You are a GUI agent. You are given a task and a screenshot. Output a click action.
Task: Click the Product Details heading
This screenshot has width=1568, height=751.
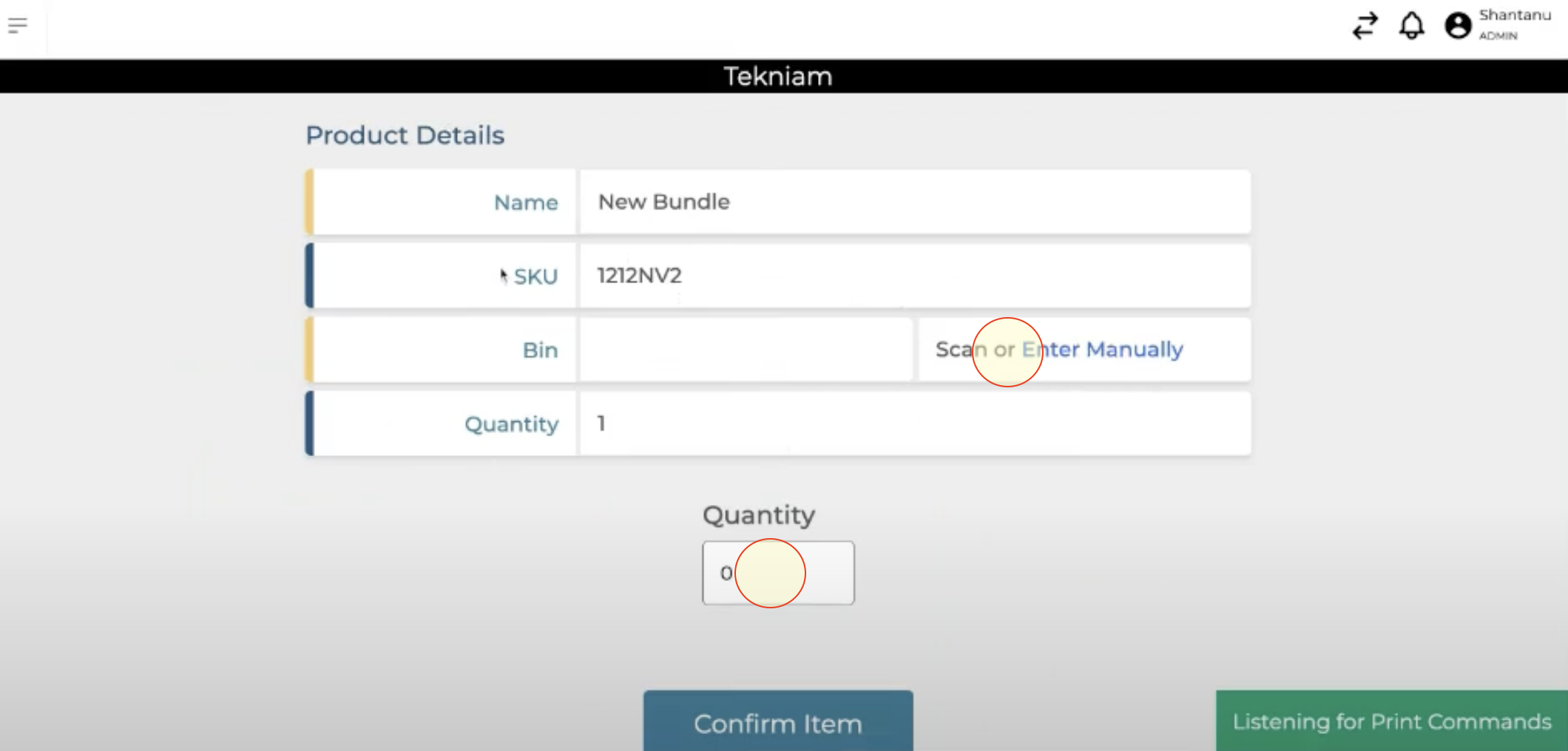tap(405, 135)
